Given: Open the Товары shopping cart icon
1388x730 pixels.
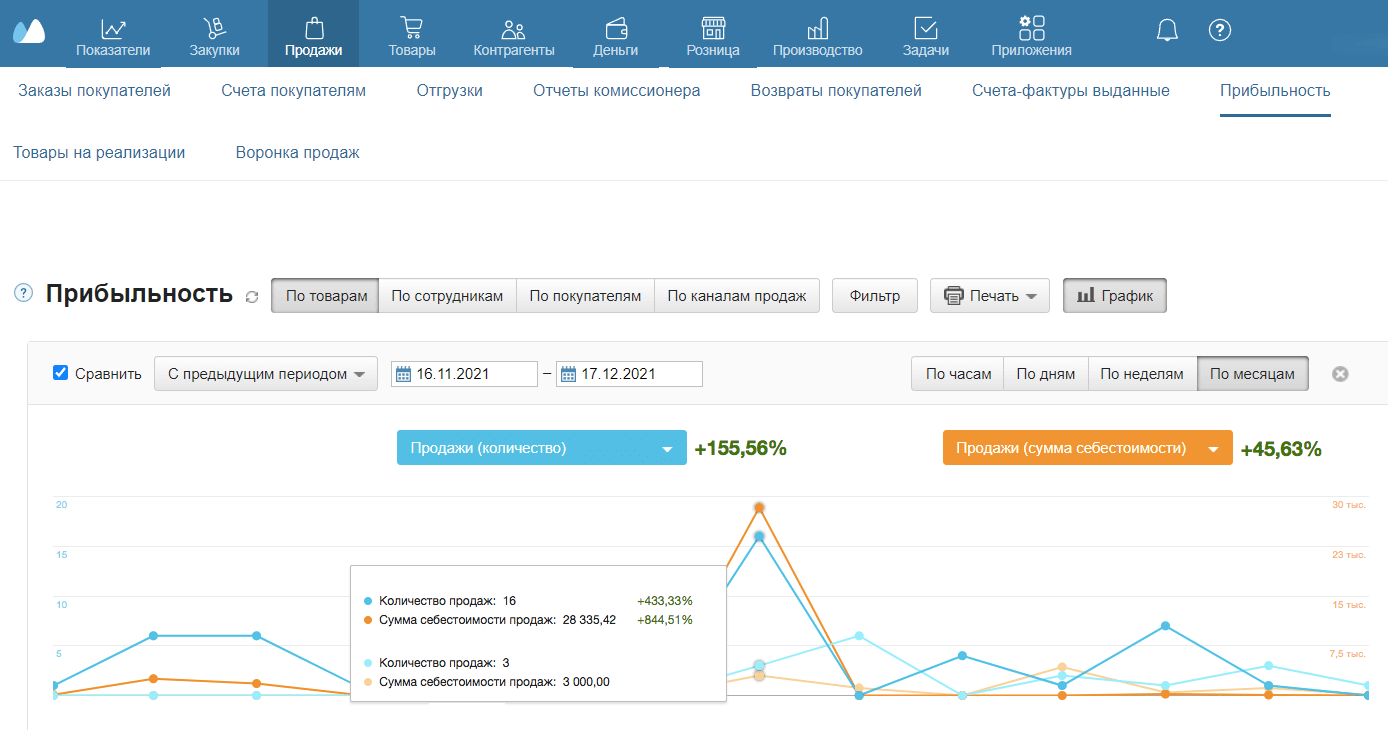Looking at the screenshot, I should tap(411, 28).
